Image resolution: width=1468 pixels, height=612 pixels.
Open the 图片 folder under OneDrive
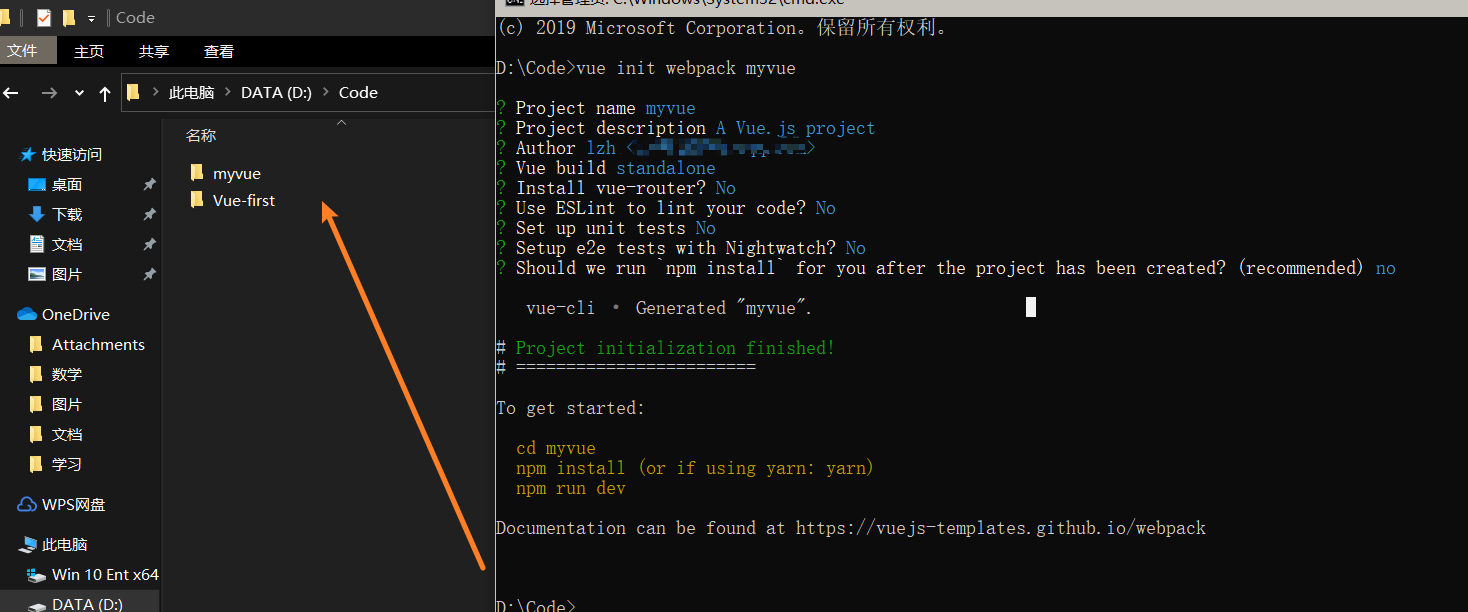(x=67, y=404)
